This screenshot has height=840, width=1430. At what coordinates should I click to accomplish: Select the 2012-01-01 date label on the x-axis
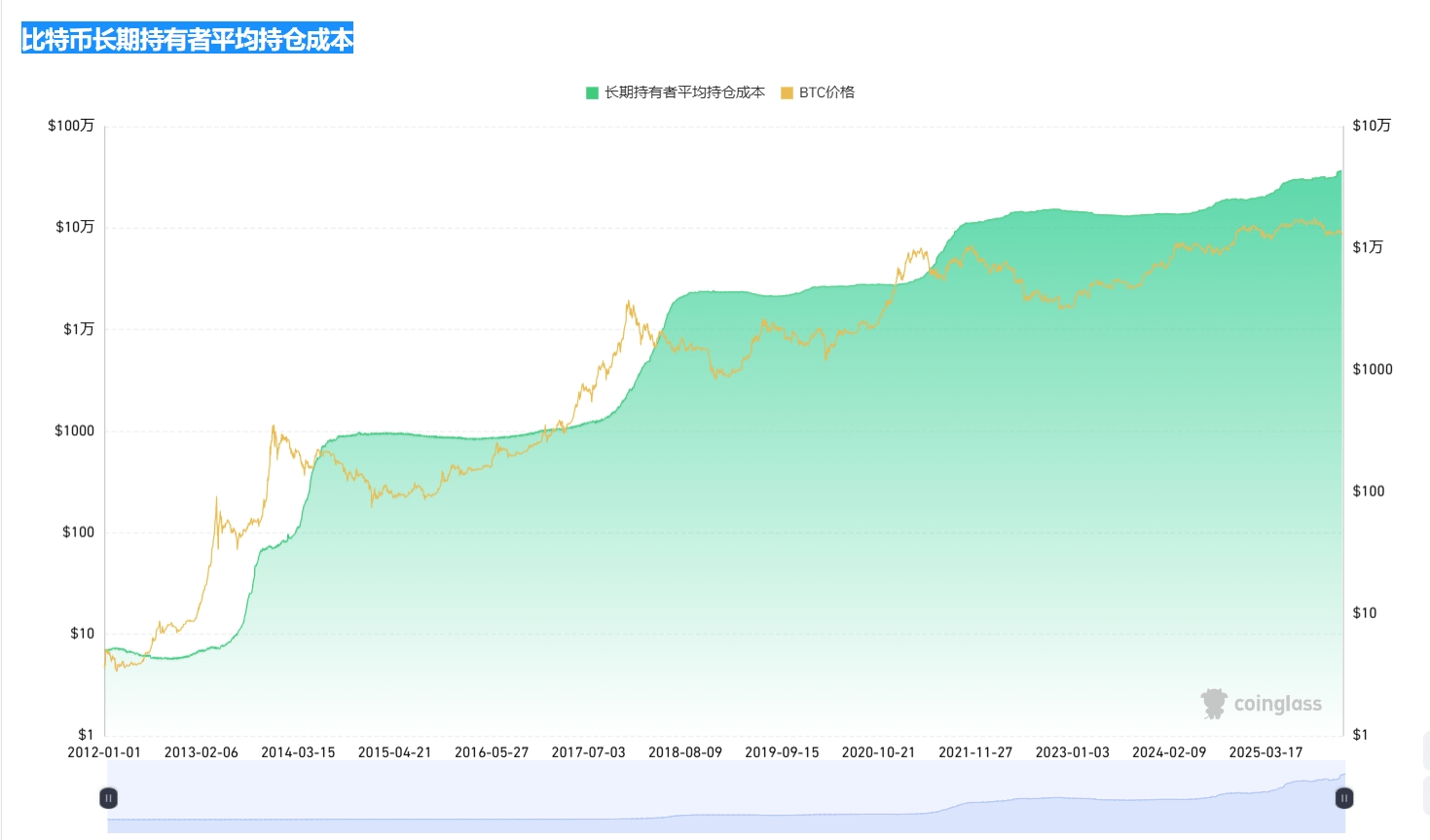pyautogui.click(x=104, y=752)
